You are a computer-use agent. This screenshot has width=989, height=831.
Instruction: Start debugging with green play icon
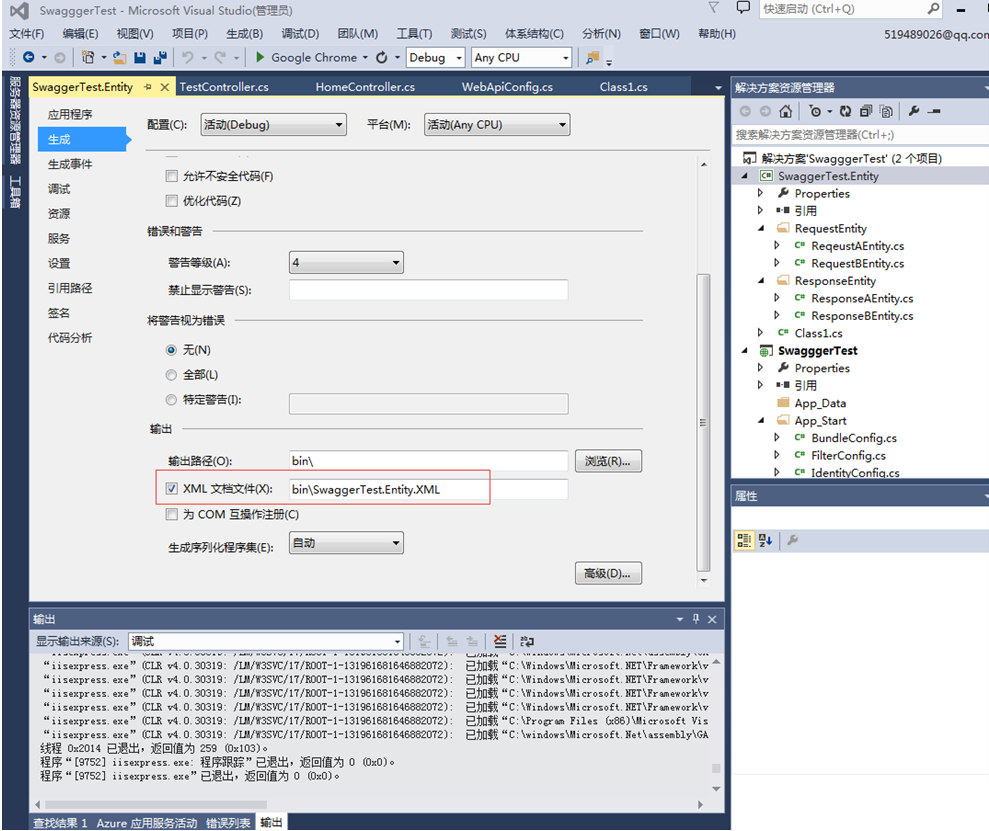click(260, 57)
